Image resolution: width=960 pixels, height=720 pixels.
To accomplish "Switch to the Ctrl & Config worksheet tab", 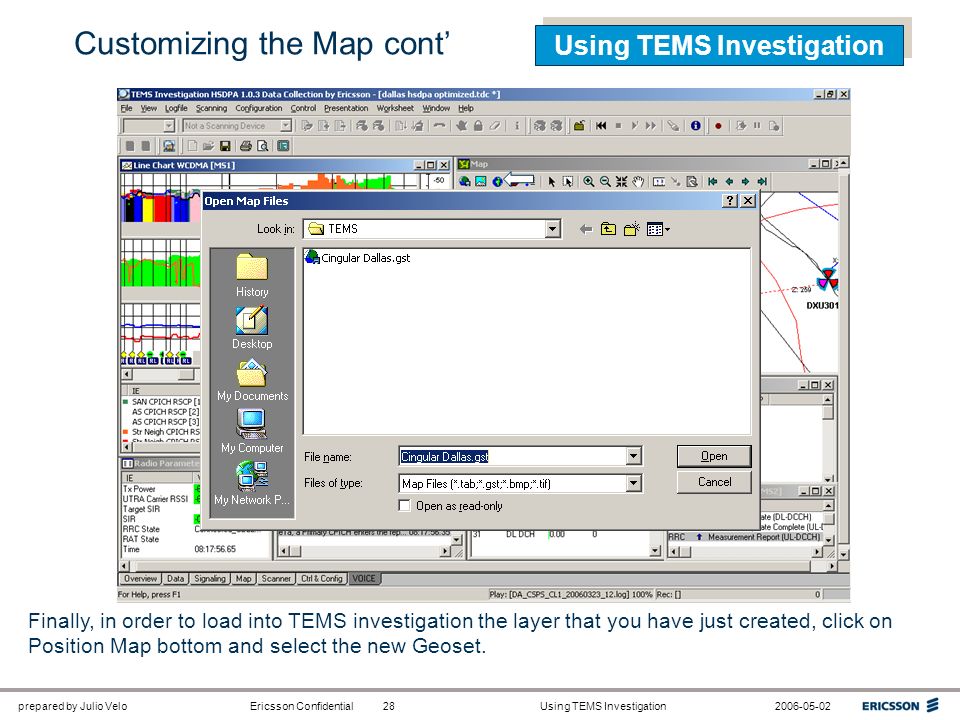I will (322, 579).
